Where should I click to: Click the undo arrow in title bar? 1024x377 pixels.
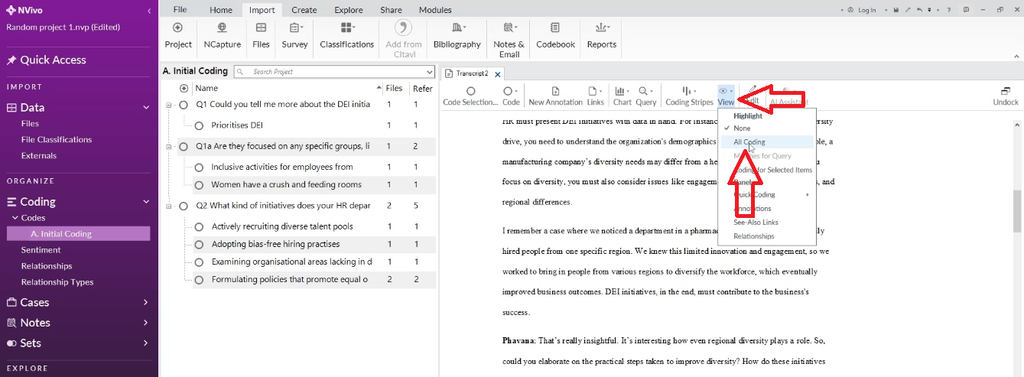pos(920,10)
